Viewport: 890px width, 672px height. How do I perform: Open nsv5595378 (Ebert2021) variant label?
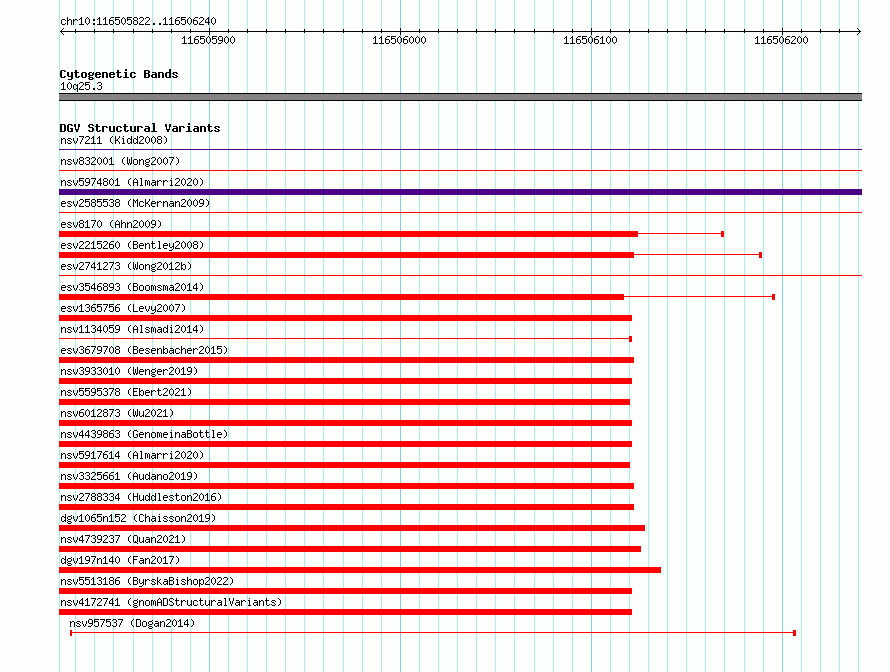coord(126,392)
